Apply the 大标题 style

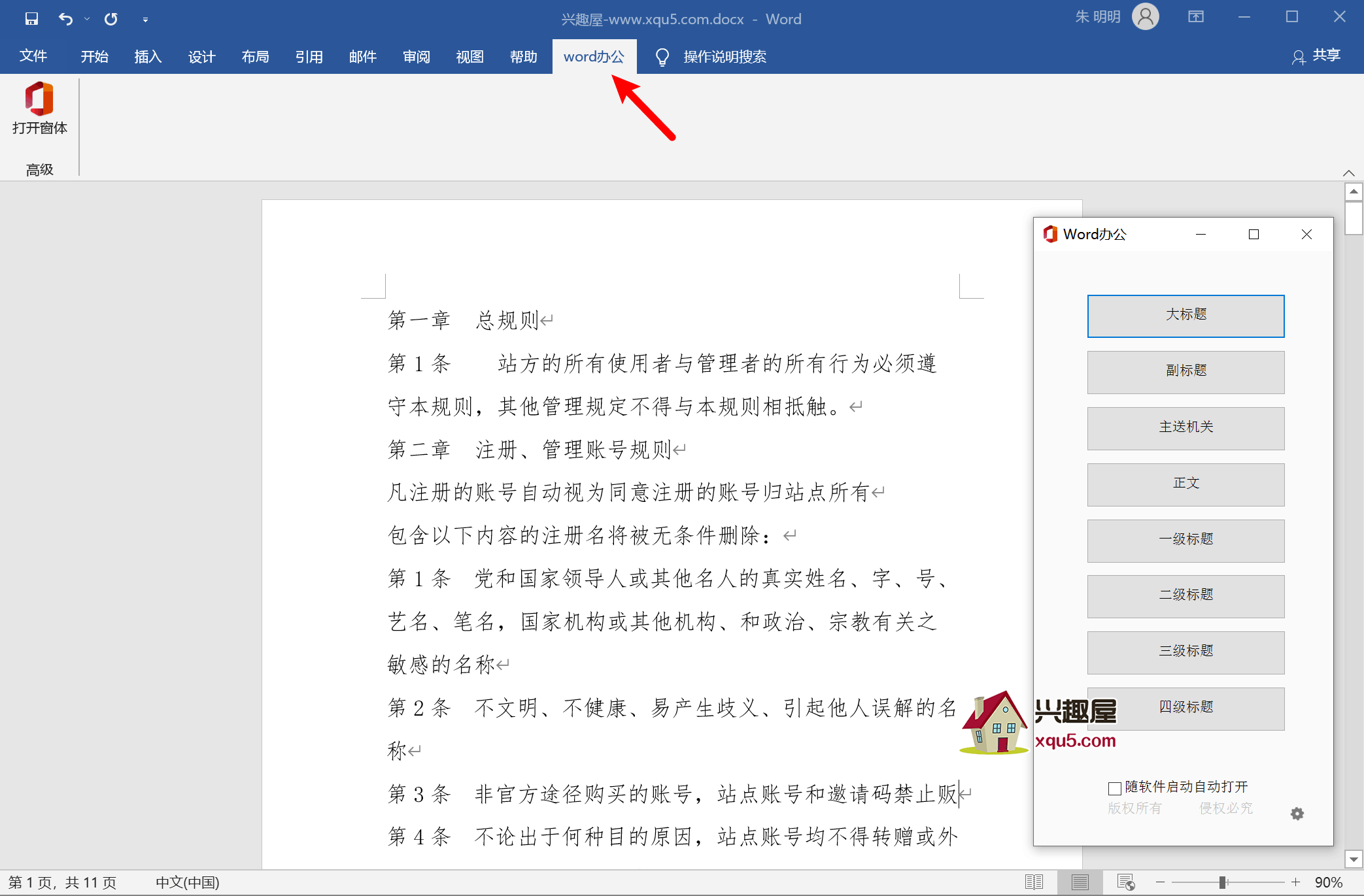click(1185, 316)
